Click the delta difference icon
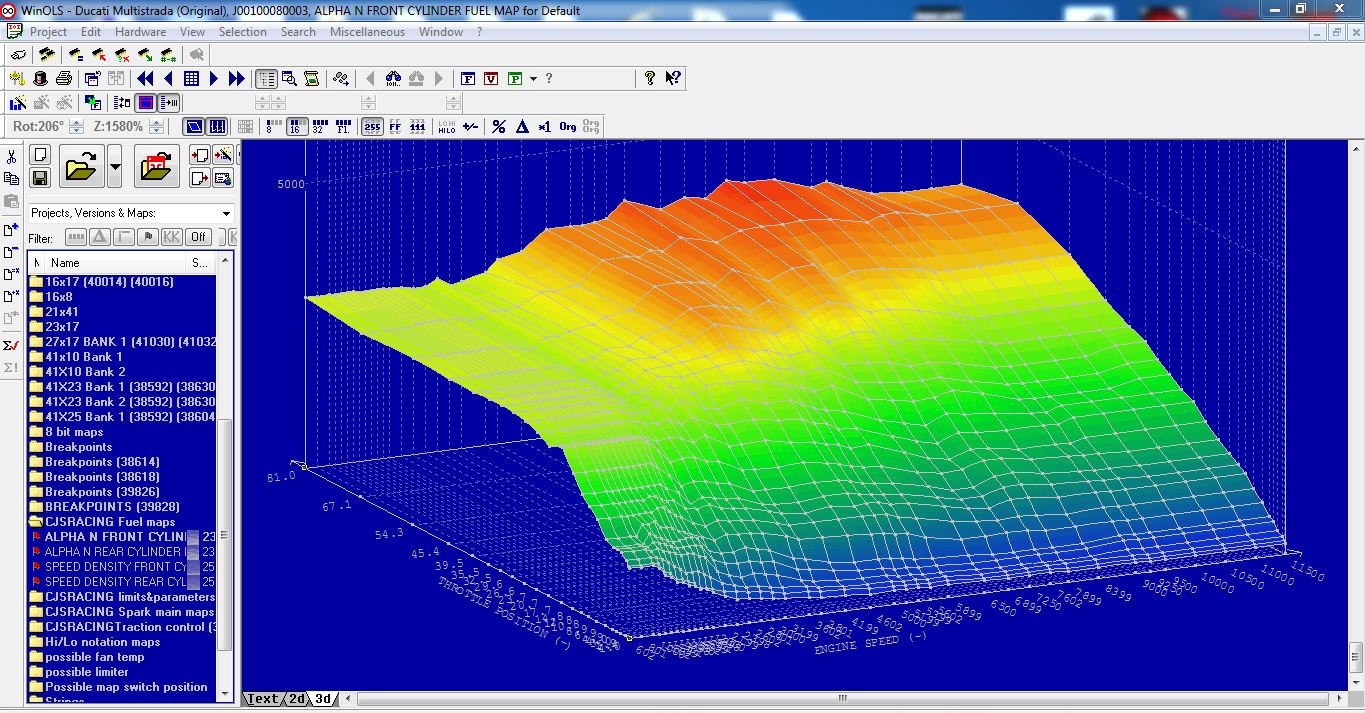The width and height of the screenshot is (1365, 713). pos(521,127)
